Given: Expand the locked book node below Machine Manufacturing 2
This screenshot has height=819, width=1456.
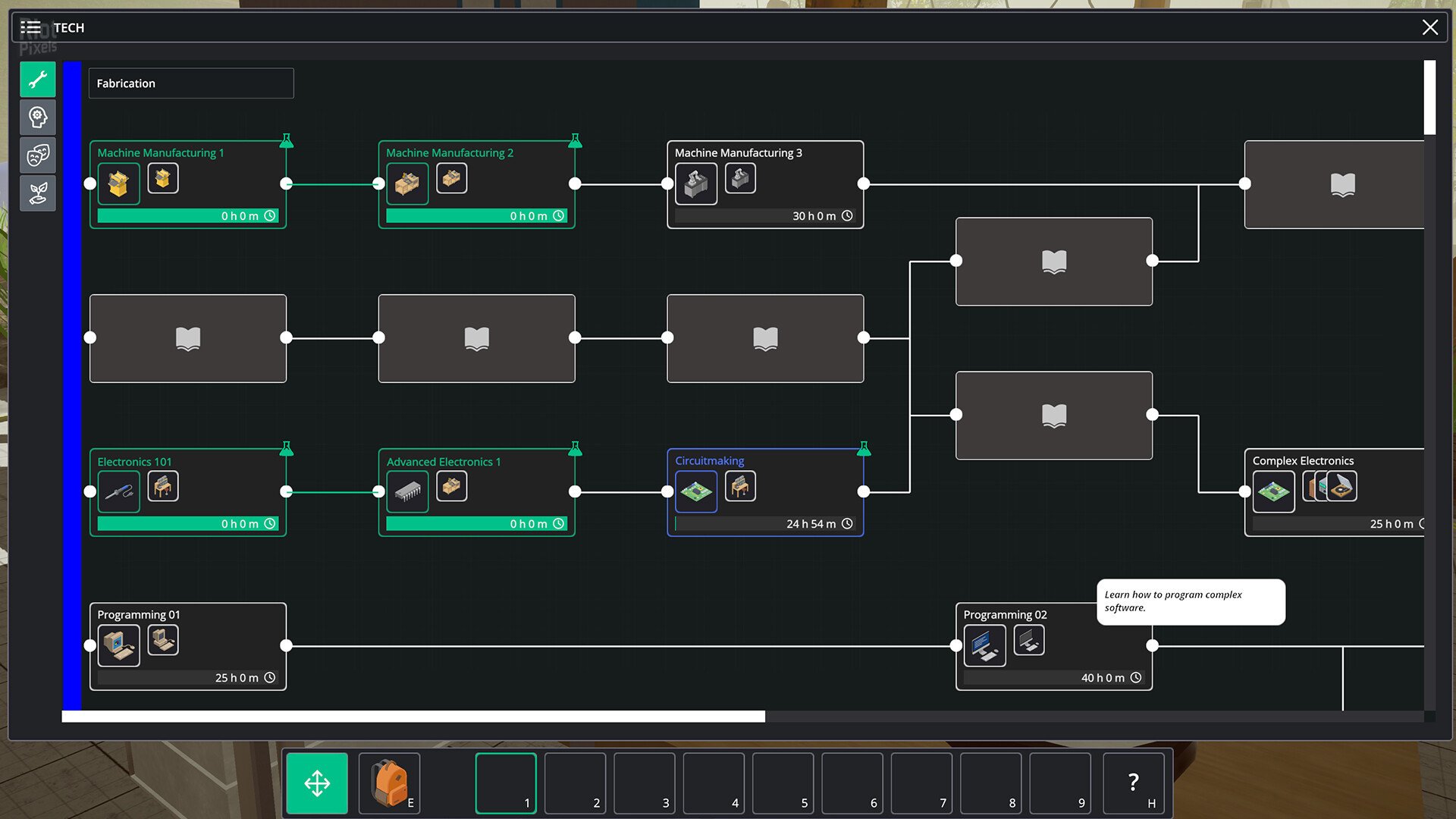Looking at the screenshot, I should (x=476, y=338).
